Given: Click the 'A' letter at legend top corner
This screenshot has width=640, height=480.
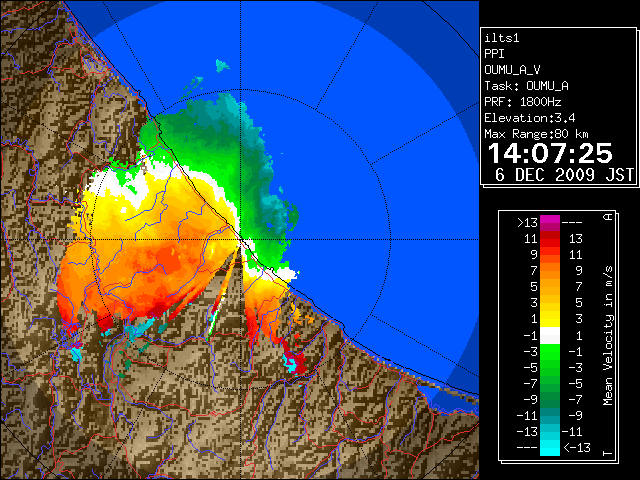Looking at the screenshot, I should tap(608, 217).
